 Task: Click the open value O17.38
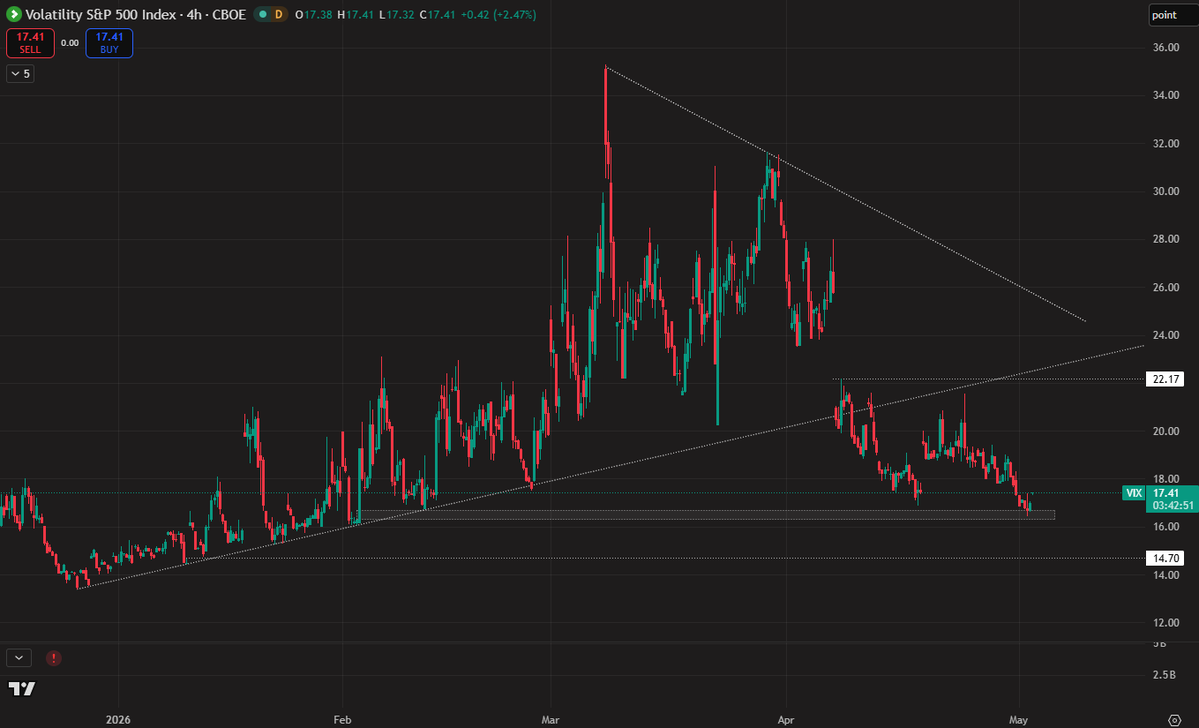pos(314,15)
